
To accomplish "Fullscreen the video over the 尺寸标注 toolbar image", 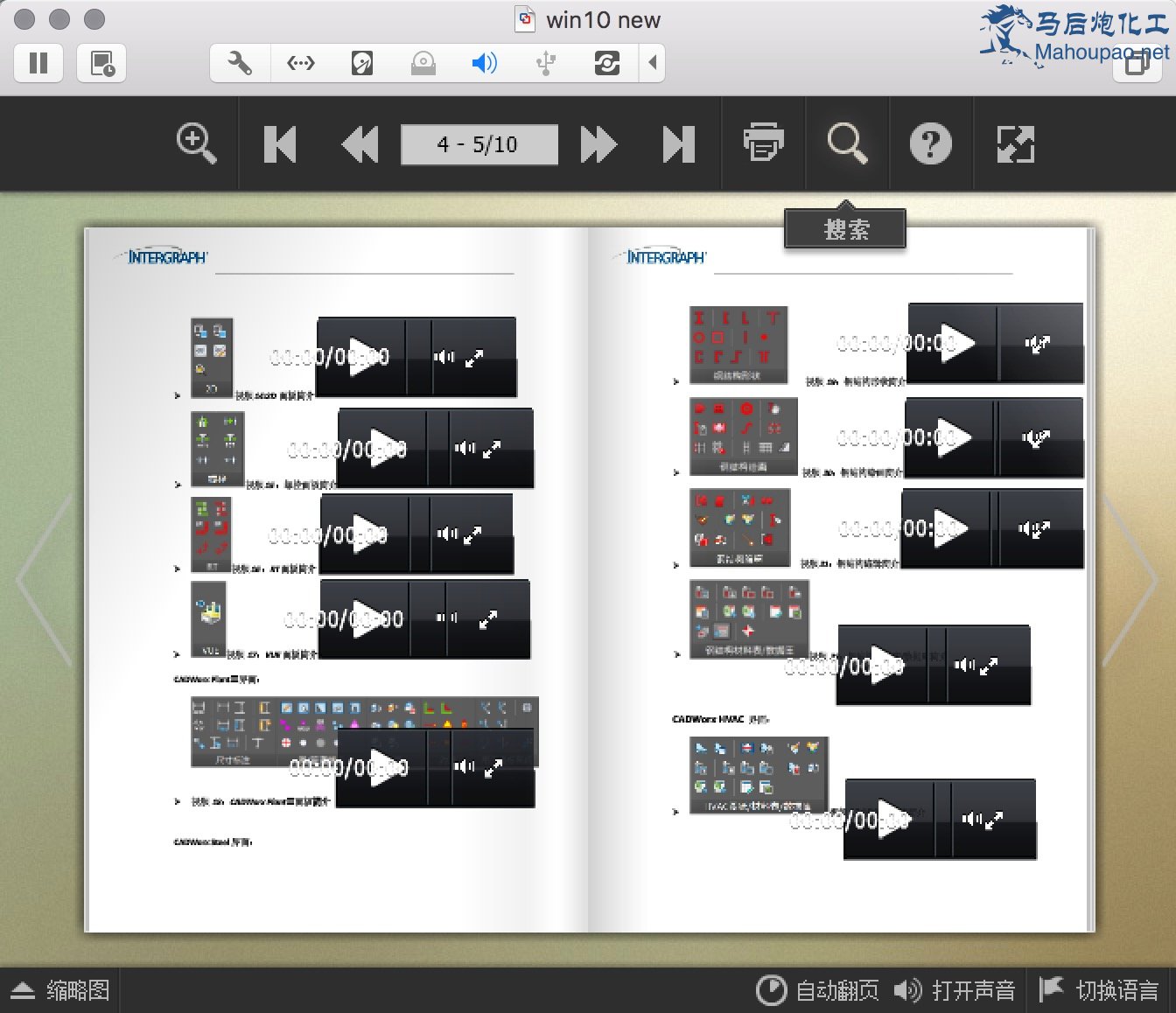I will (x=493, y=768).
